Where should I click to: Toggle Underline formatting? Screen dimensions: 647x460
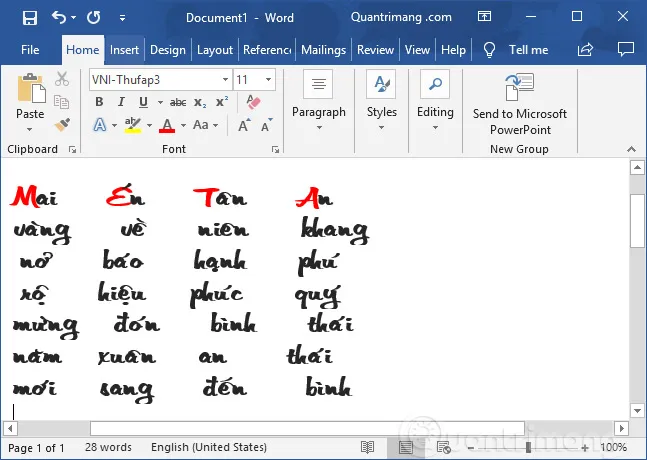pos(143,102)
